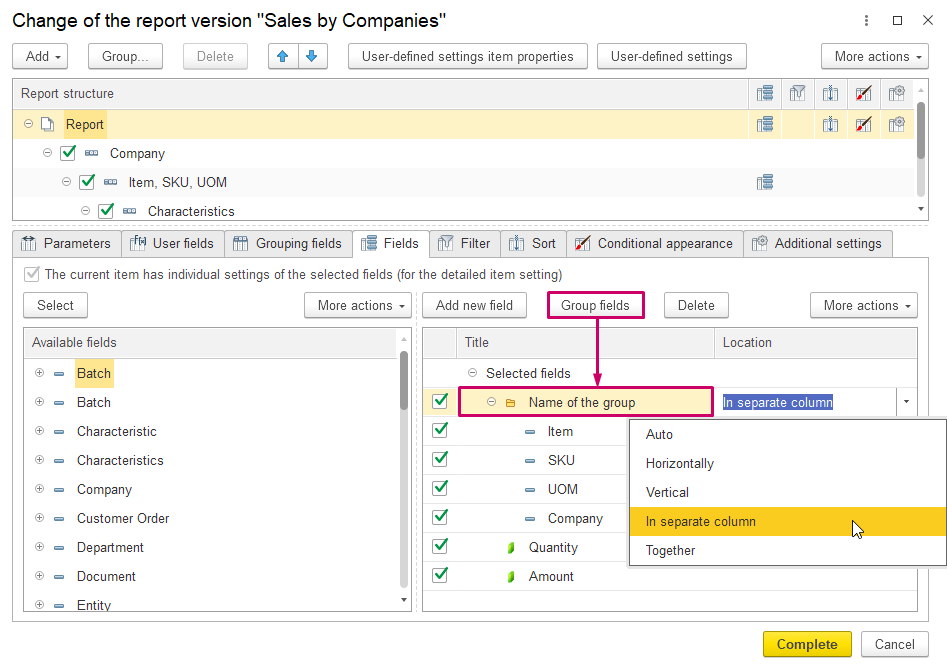The height and width of the screenshot is (667, 947).
Task: Click User-defined settings item properties button
Action: (467, 56)
